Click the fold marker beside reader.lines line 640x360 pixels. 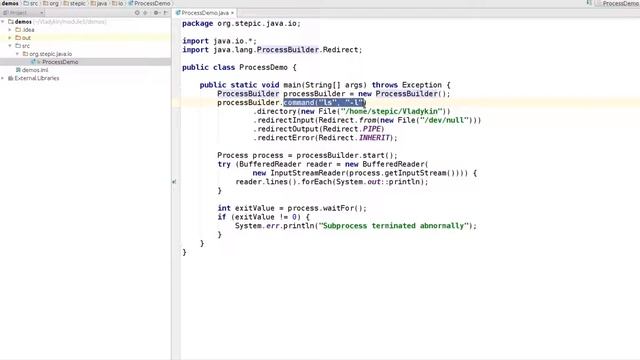(x=174, y=182)
